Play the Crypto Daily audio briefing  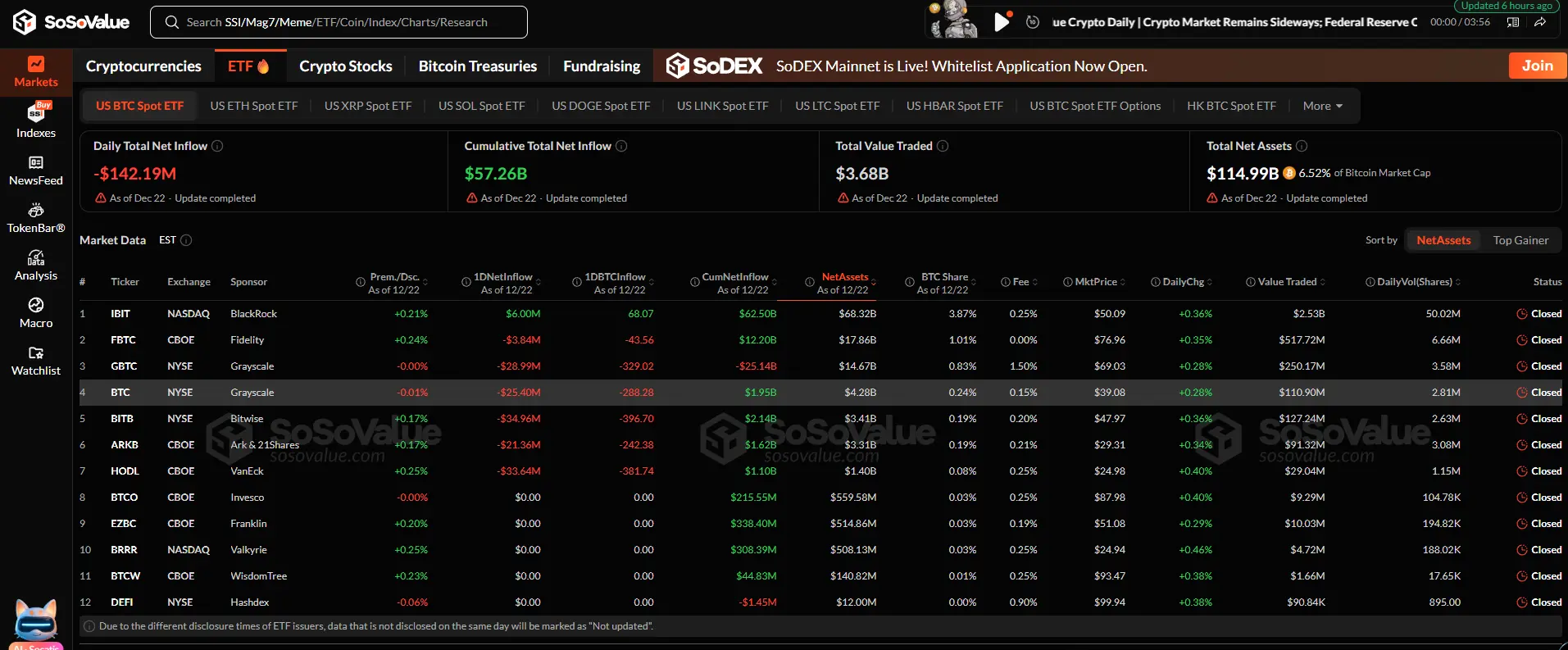click(1001, 22)
